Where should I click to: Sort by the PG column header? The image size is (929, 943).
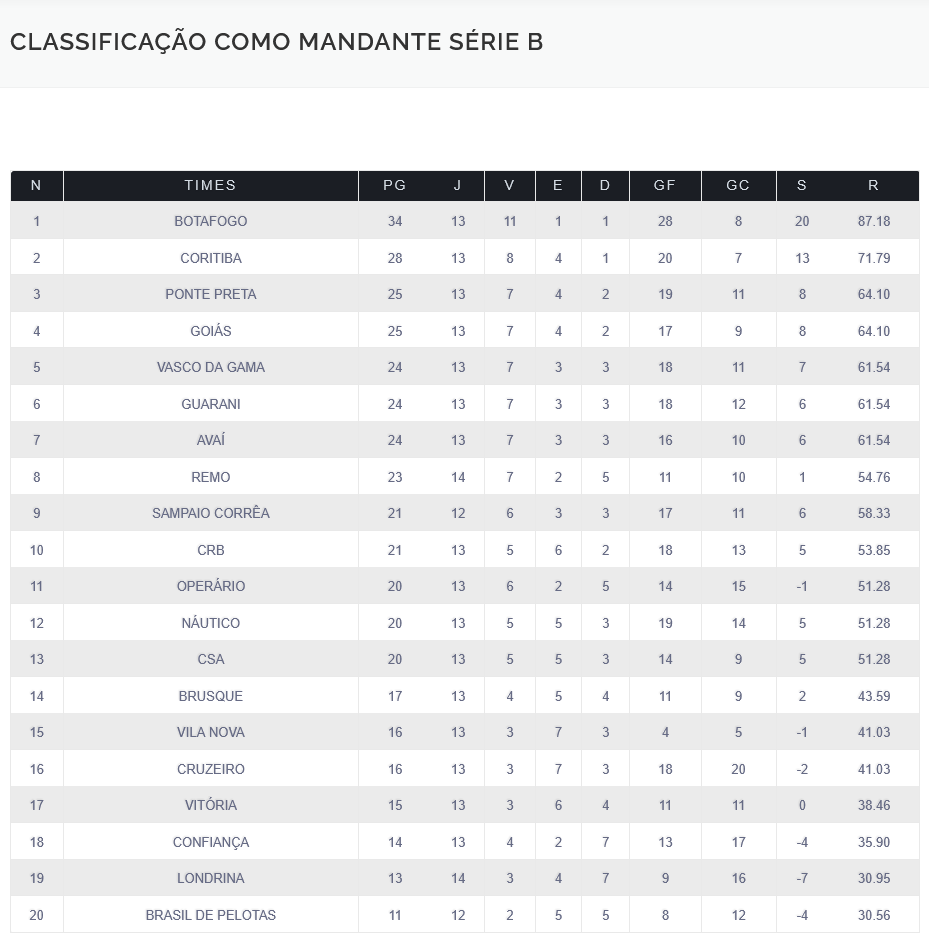(x=395, y=185)
